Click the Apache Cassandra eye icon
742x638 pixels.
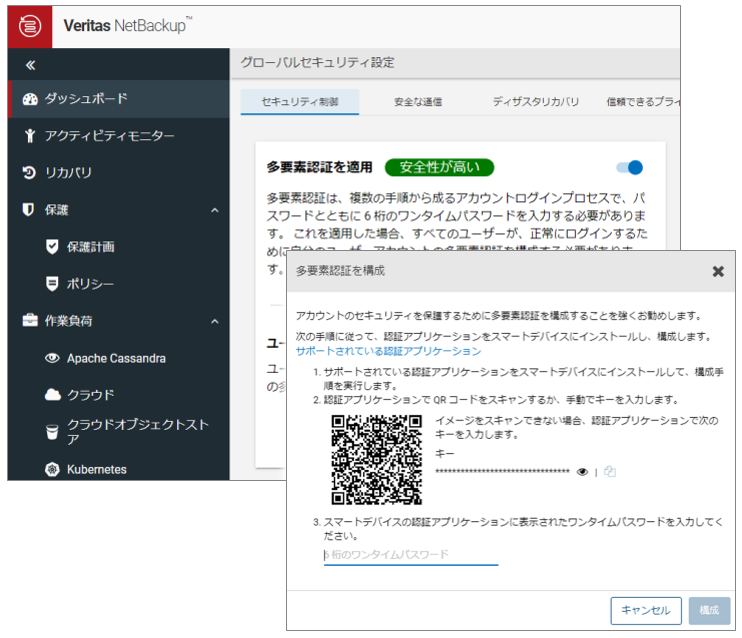pyautogui.click(x=52, y=358)
